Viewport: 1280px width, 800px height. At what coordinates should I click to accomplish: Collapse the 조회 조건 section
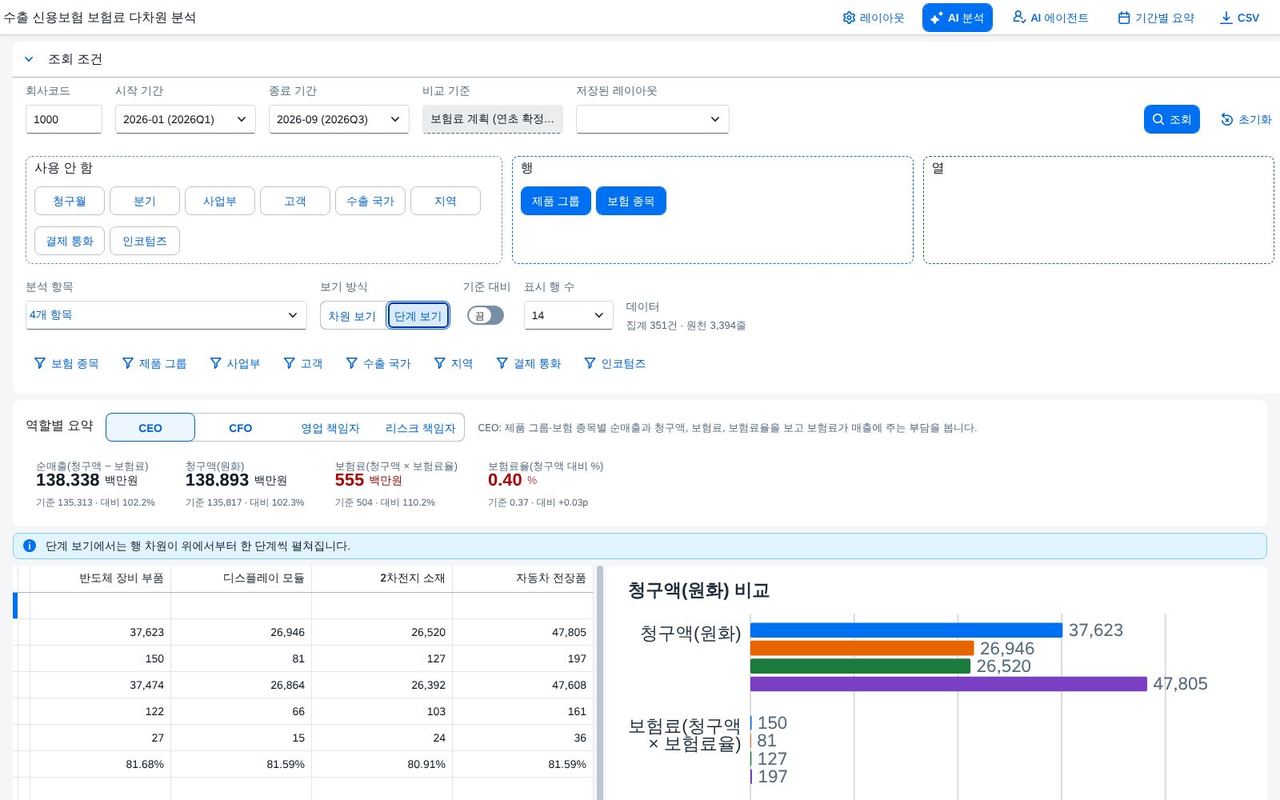(x=29, y=59)
